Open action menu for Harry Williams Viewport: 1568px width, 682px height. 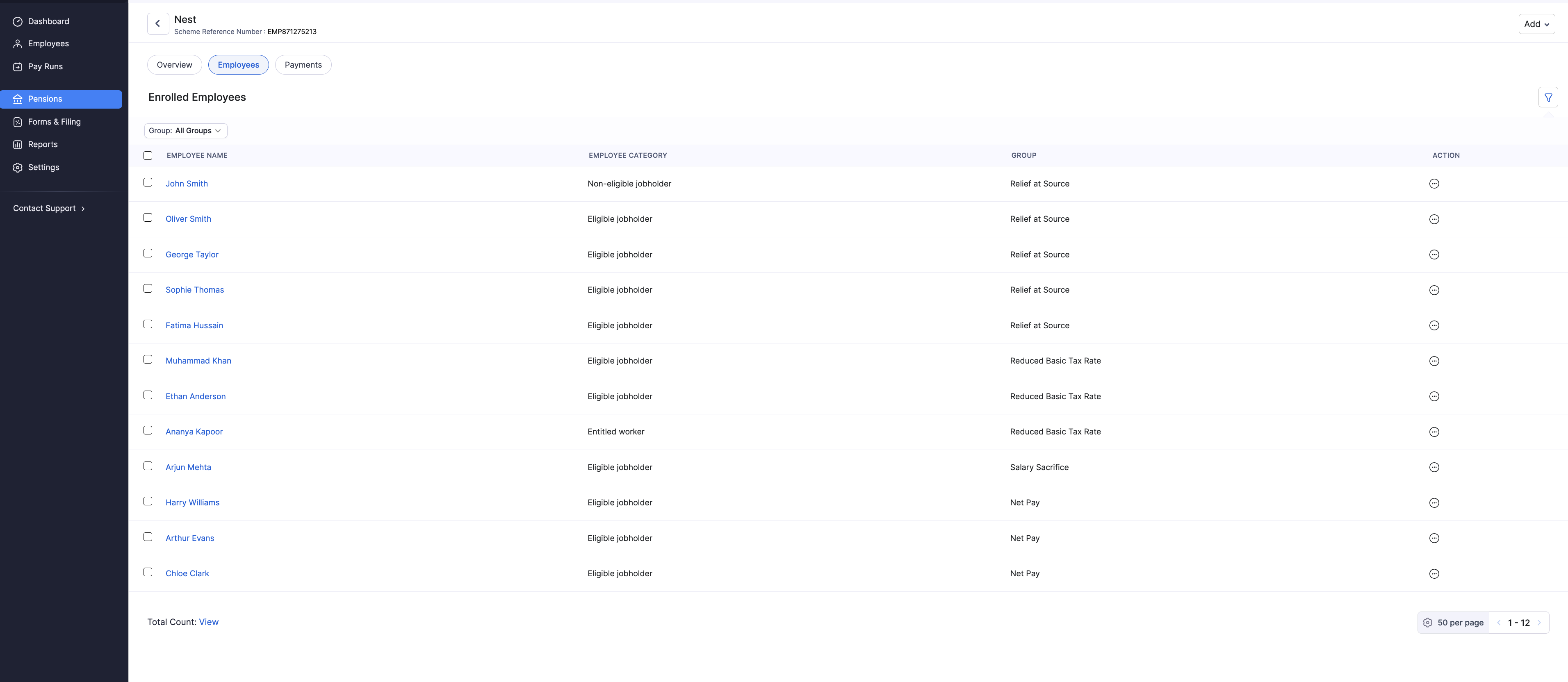click(x=1434, y=503)
